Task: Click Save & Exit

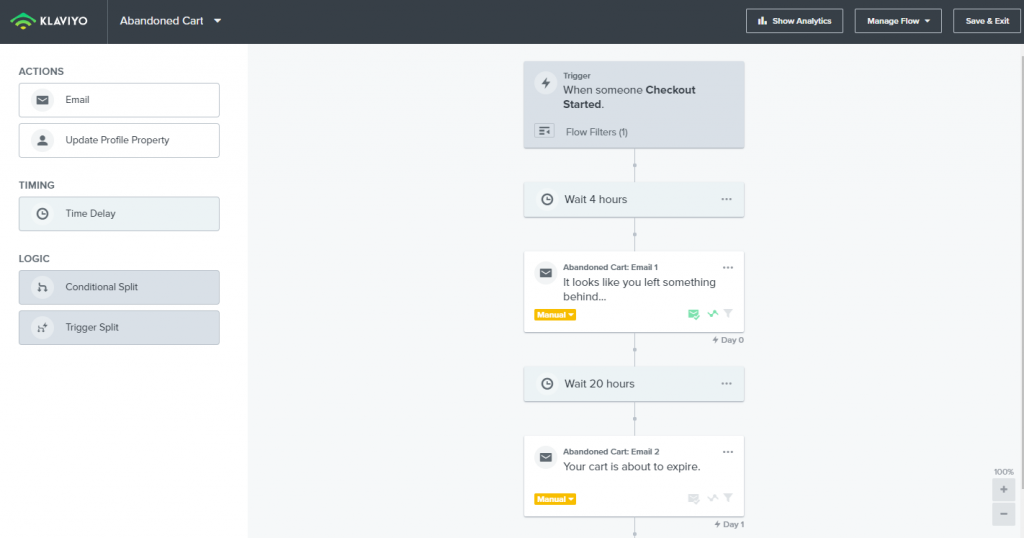Action: [987, 21]
